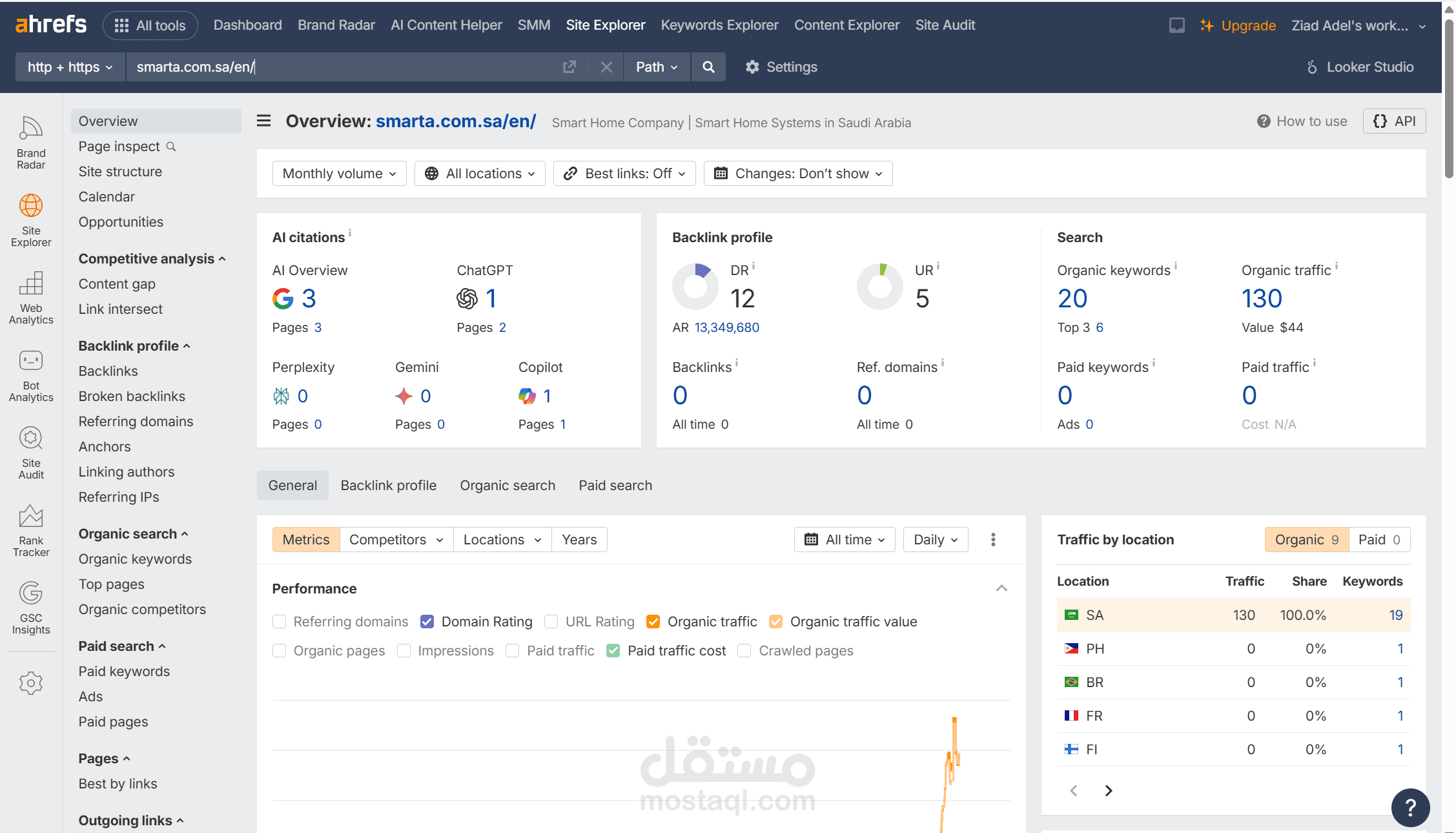
Task: Enable the Referring domains checkbox
Action: click(280, 621)
